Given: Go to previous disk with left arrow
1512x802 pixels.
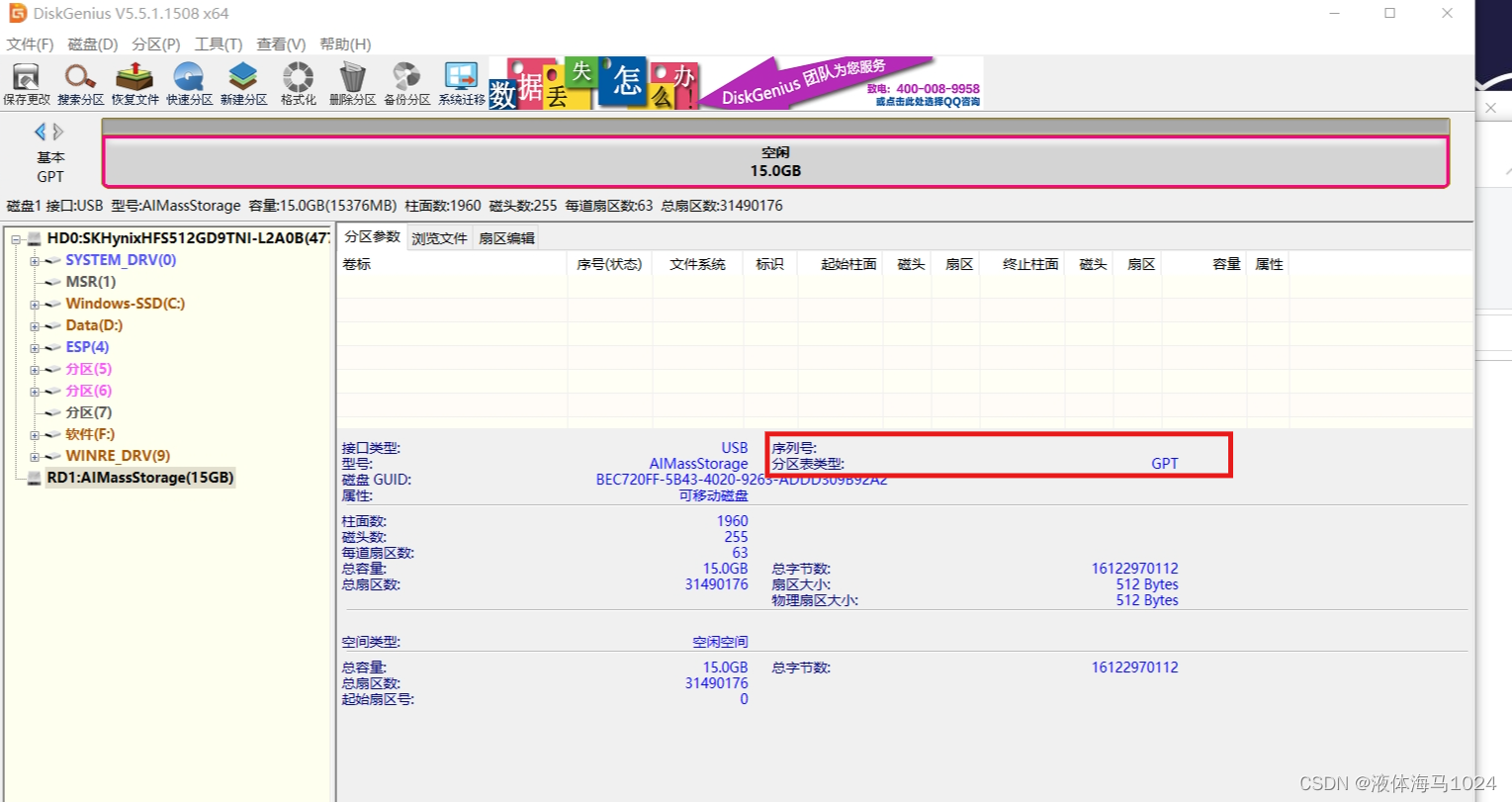Looking at the screenshot, I should [x=40, y=132].
